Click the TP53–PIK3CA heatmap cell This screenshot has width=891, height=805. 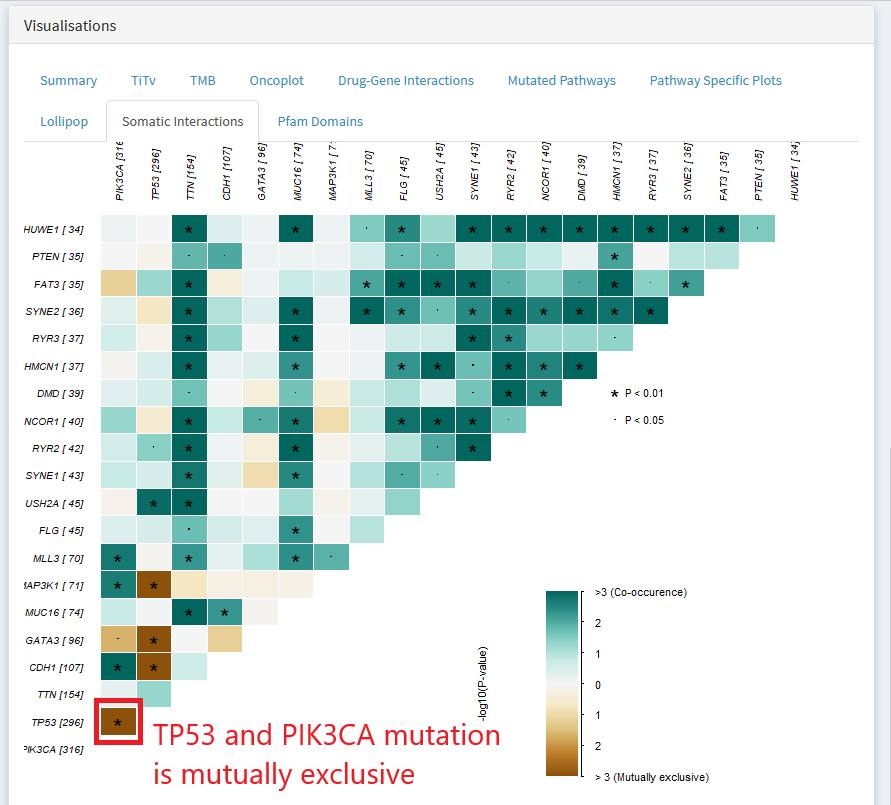[x=118, y=723]
